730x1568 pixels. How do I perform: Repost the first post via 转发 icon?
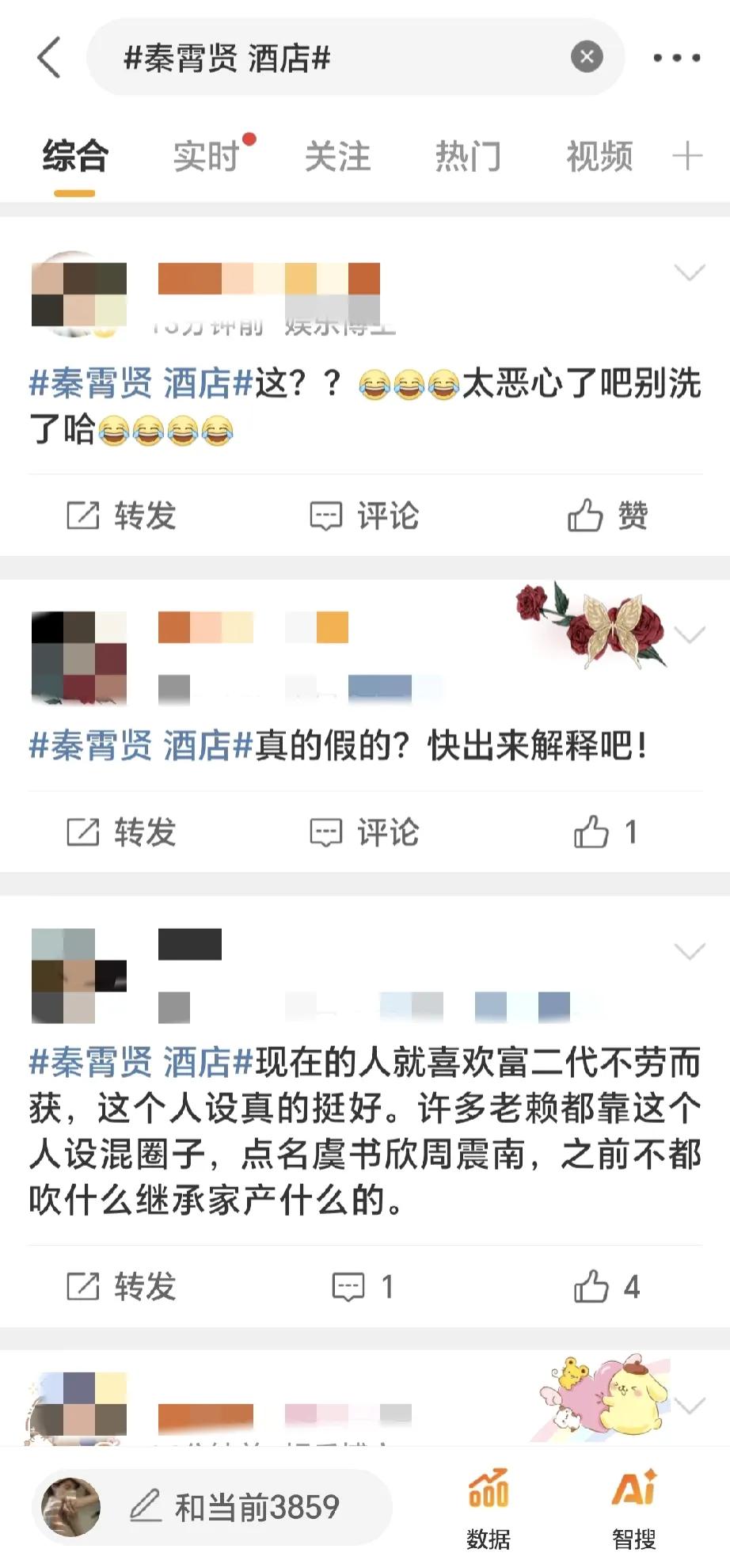coord(121,516)
